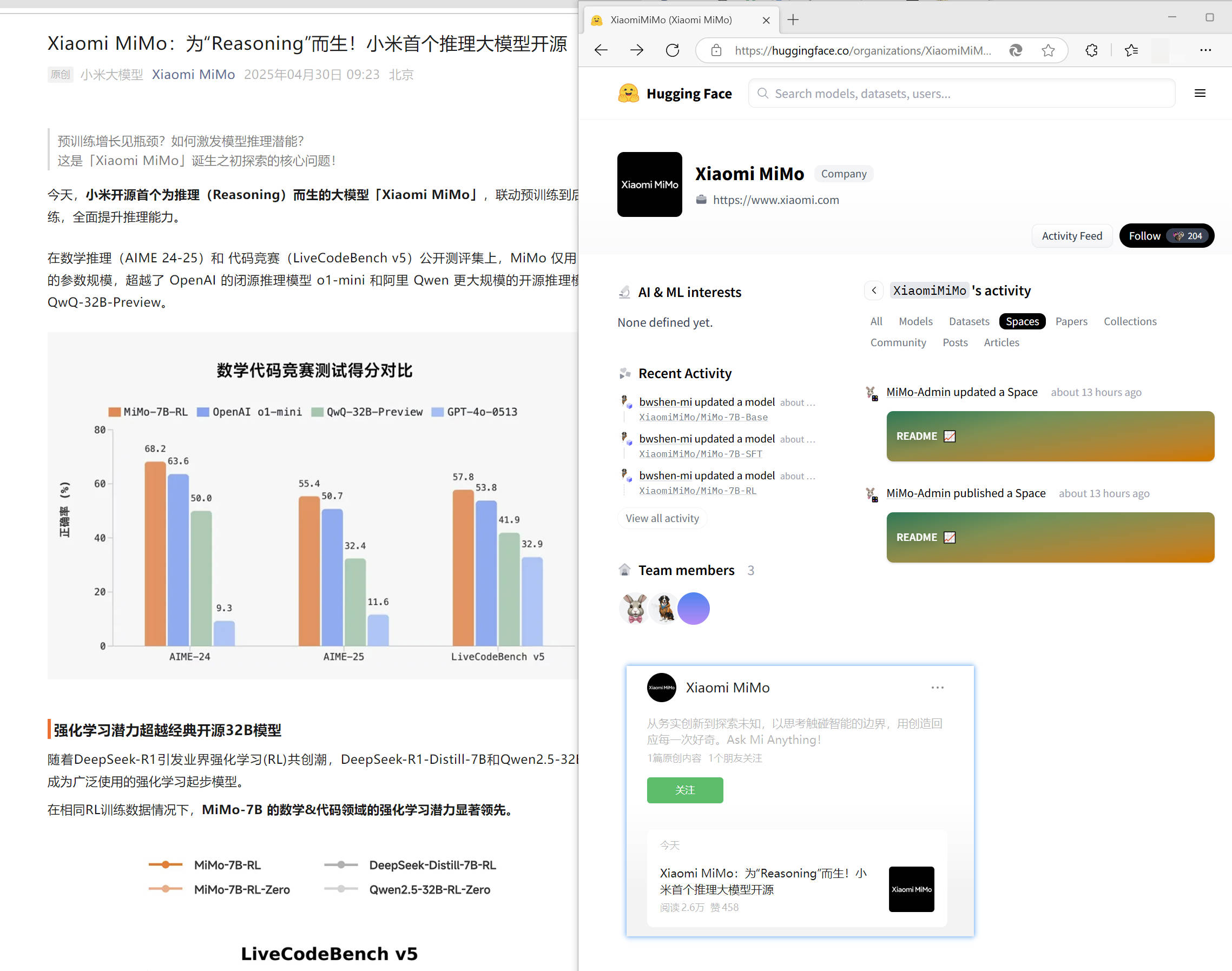This screenshot has width=1232, height=971.
Task: Click bwshen-mi avatar beside MiMo-7B-RL
Action: (x=625, y=475)
